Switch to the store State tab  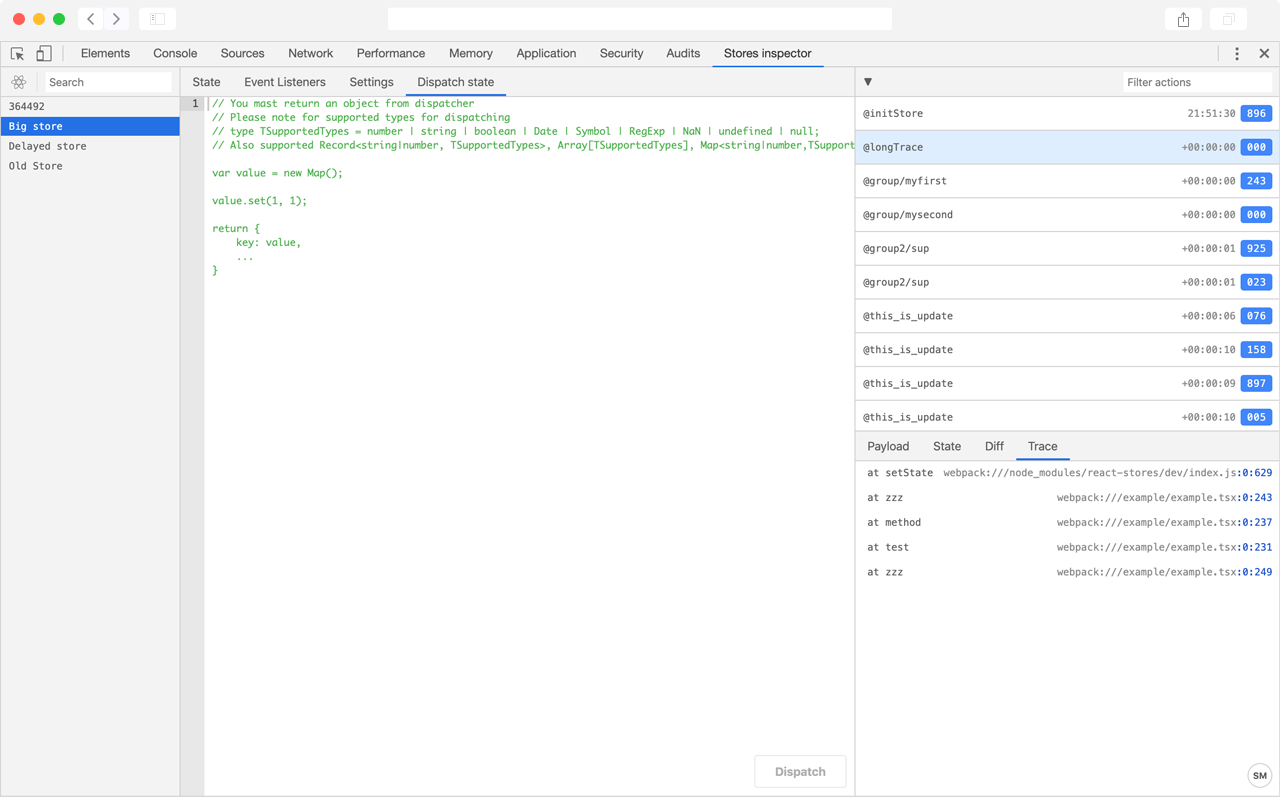click(x=206, y=82)
